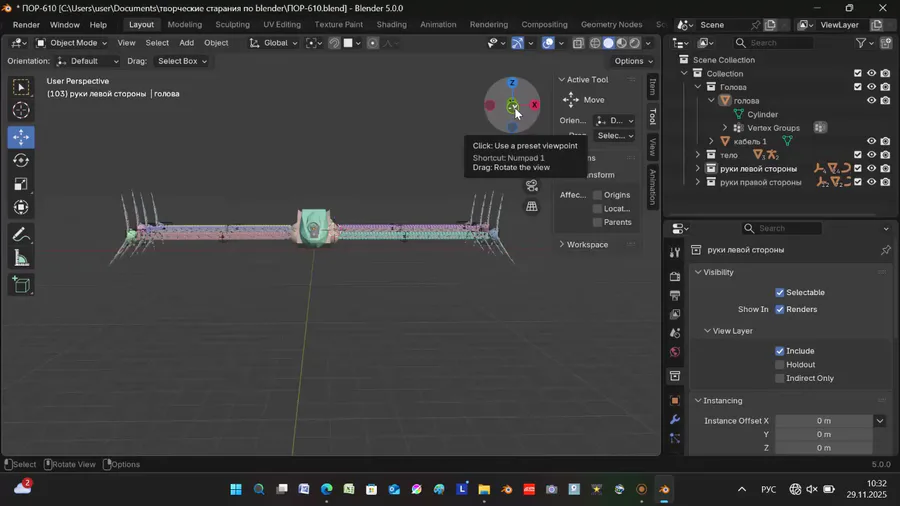The image size is (900, 506).
Task: Open the Render menu
Action: [26, 25]
